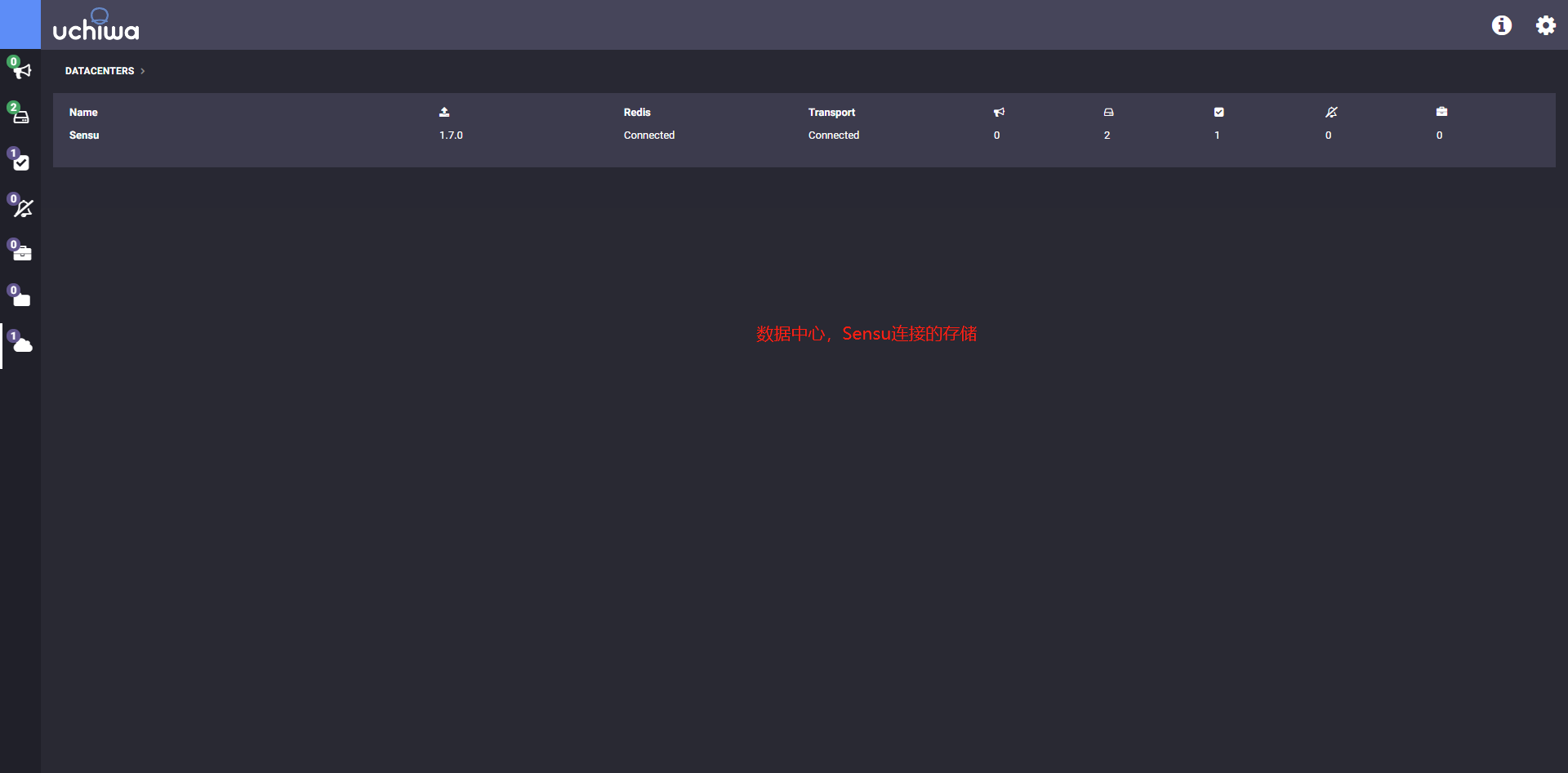This screenshot has width=1568, height=773.
Task: Click the Redis column header
Action: point(637,113)
